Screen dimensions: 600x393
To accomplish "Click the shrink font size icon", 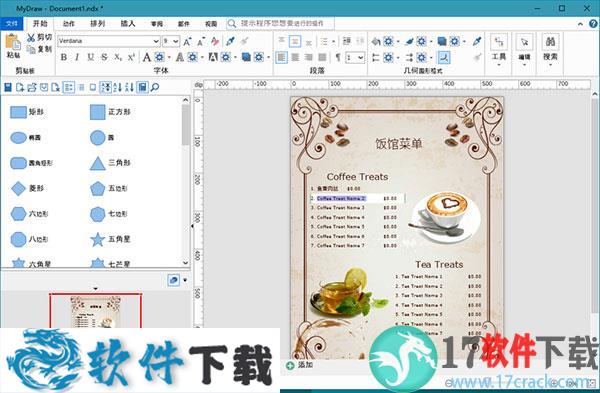I will [x=201, y=41].
